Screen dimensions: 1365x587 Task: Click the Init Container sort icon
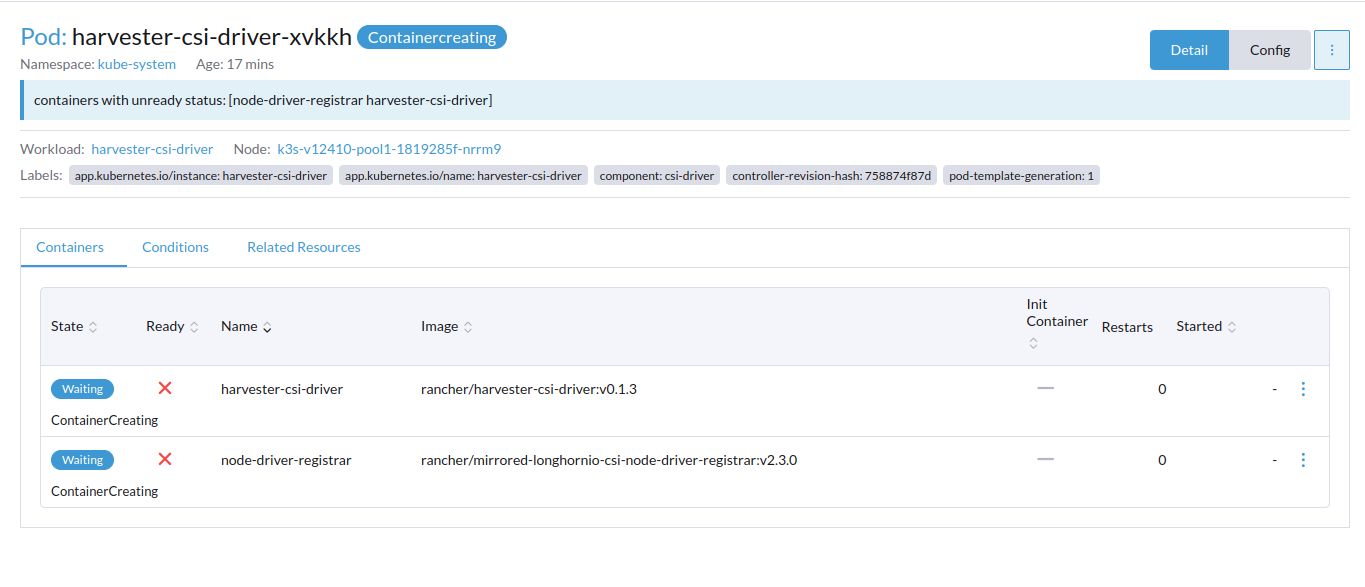pyautogui.click(x=1032, y=341)
